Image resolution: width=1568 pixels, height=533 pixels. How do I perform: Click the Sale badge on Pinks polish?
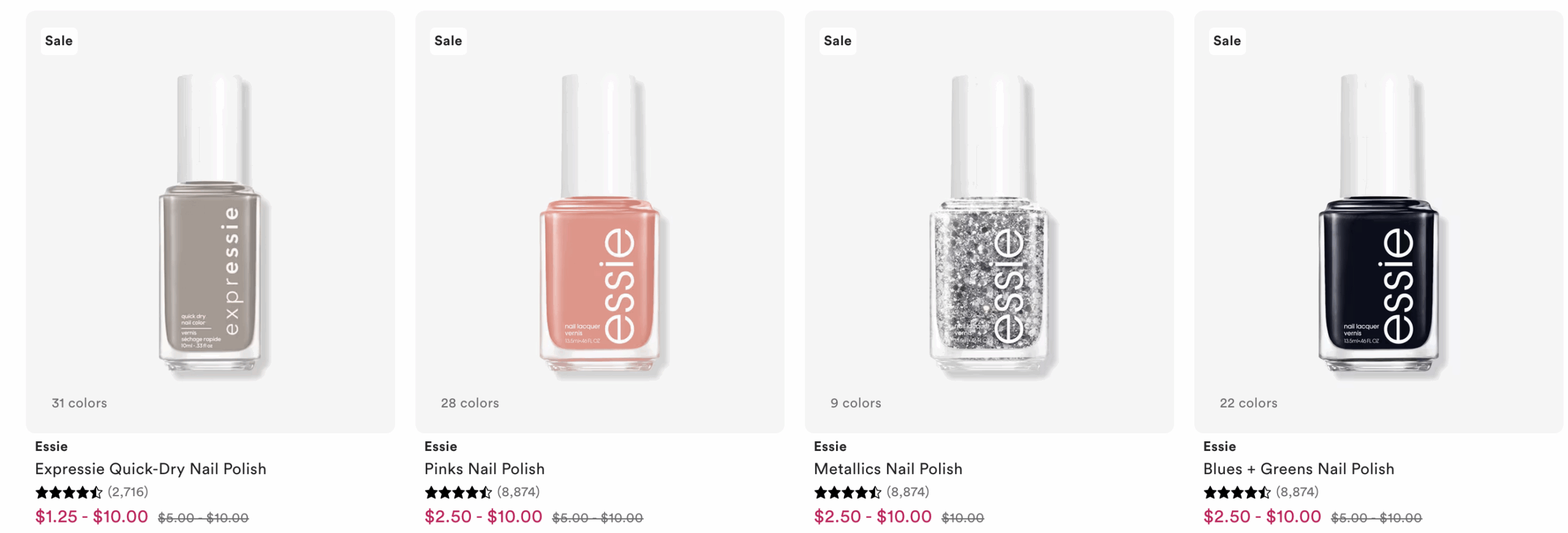(x=448, y=41)
